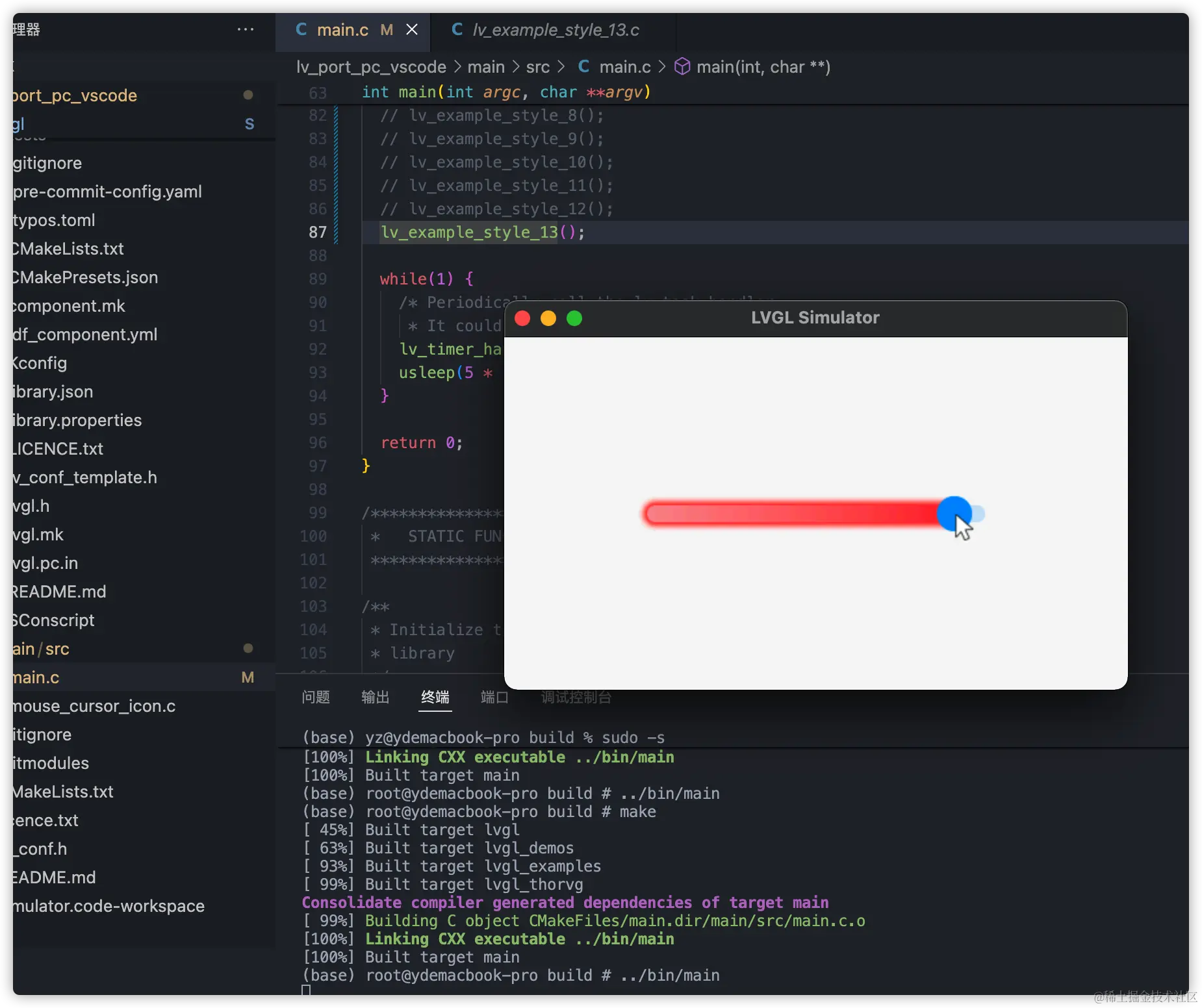Click the S badge beside the lvgl folder
This screenshot has width=1202, height=1008.
(x=249, y=124)
